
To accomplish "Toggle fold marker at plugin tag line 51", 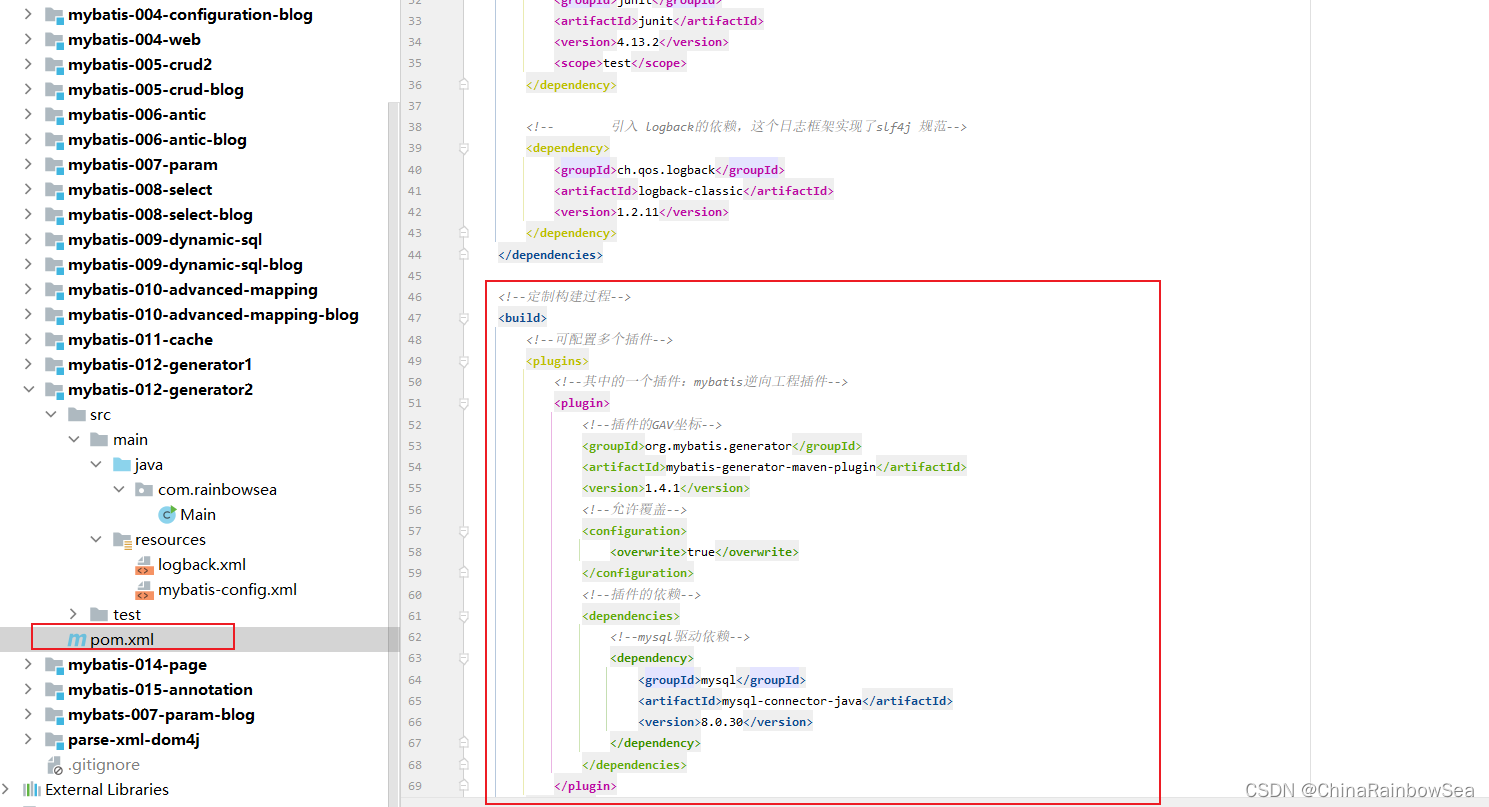I will tap(463, 403).
